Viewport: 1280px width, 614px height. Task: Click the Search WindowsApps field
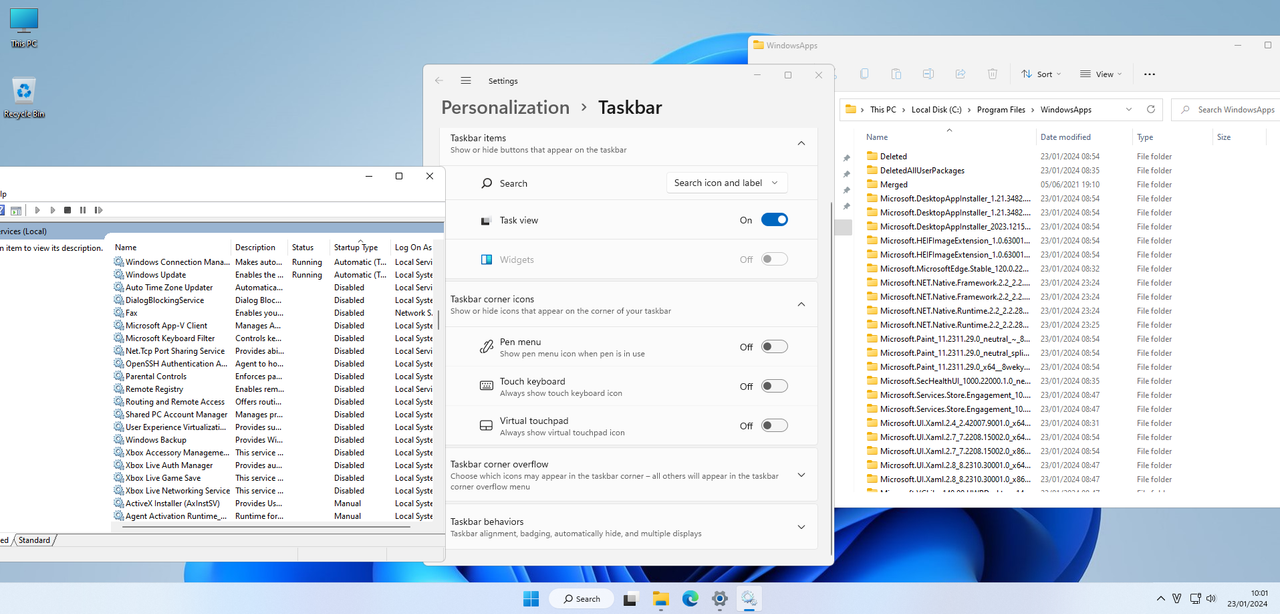pyautogui.click(x=1226, y=110)
